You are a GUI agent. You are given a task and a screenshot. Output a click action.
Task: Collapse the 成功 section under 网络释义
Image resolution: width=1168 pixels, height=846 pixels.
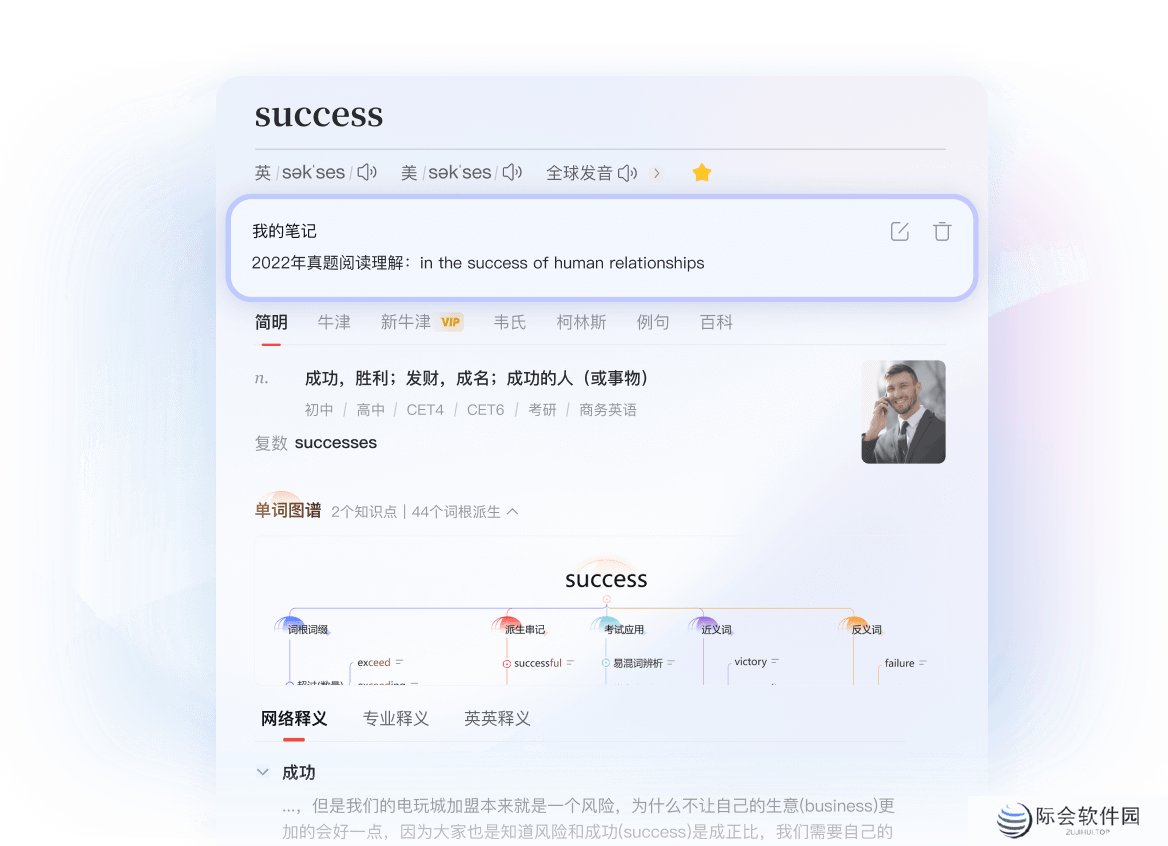(x=261, y=772)
